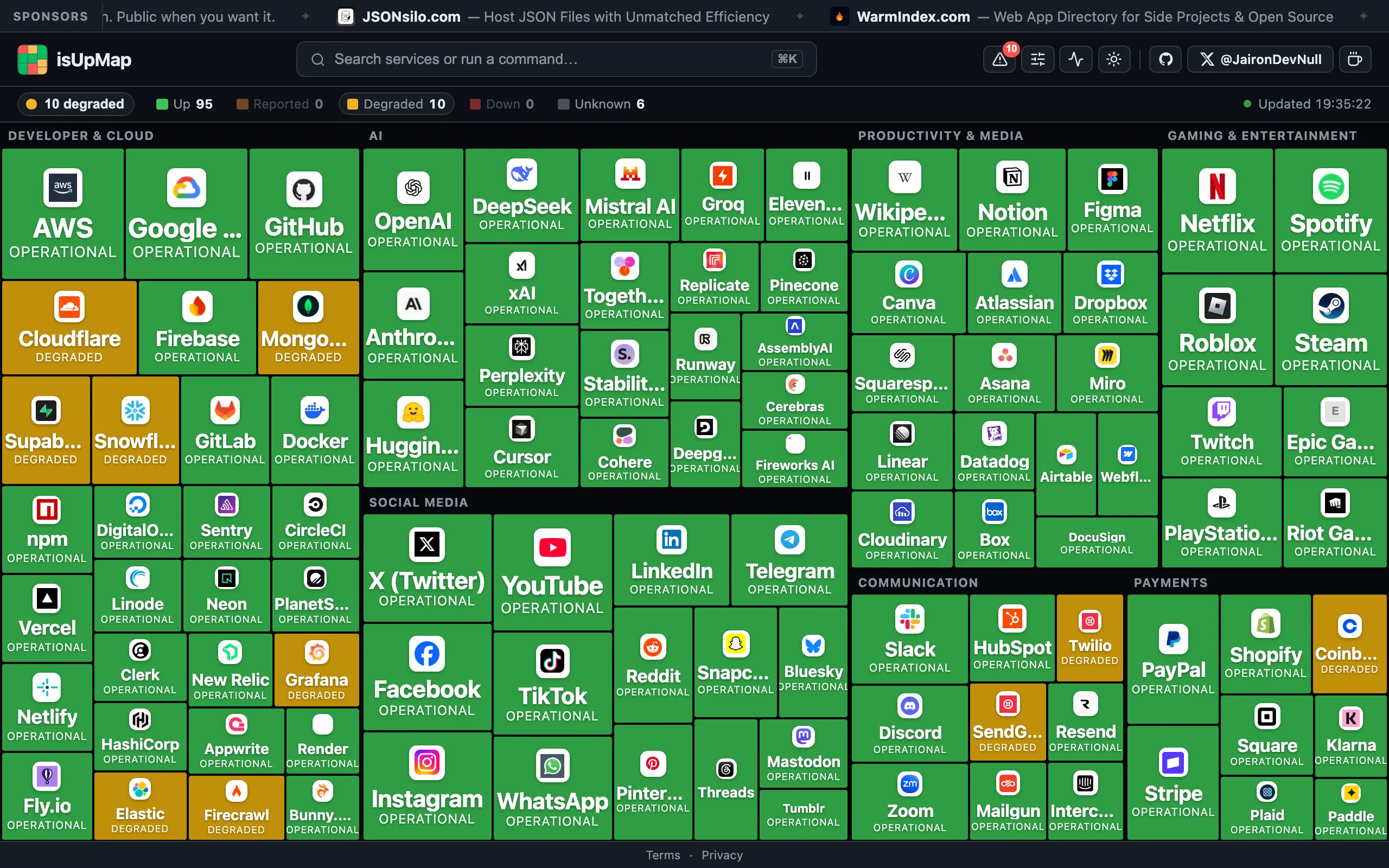The height and width of the screenshot is (868, 1389).
Task: Open the degraded Supabase tile
Action: (x=46, y=430)
